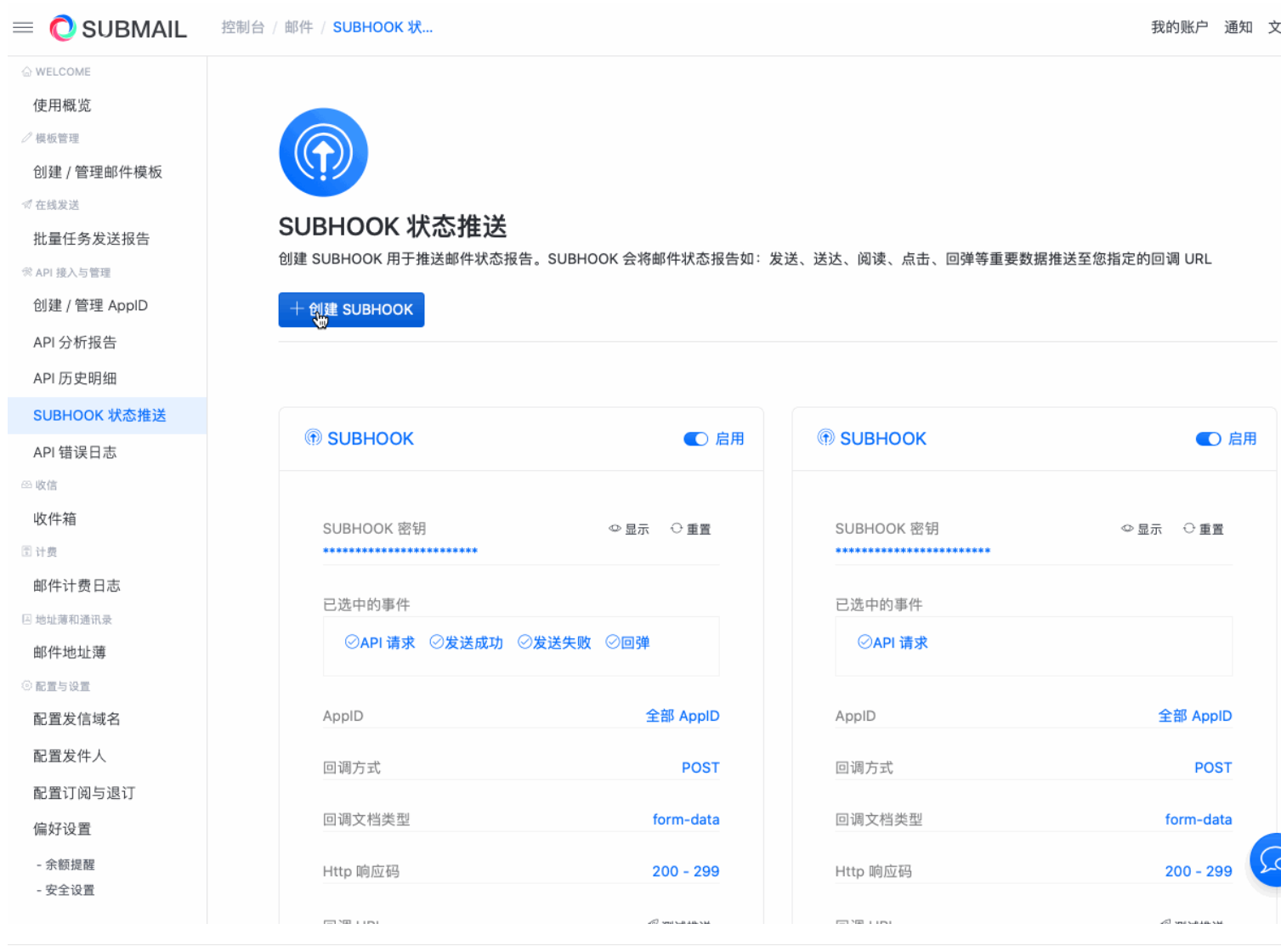Image resolution: width=1281 pixels, height=952 pixels.
Task: Expand 偏好设置 in the sidebar
Action: point(62,829)
